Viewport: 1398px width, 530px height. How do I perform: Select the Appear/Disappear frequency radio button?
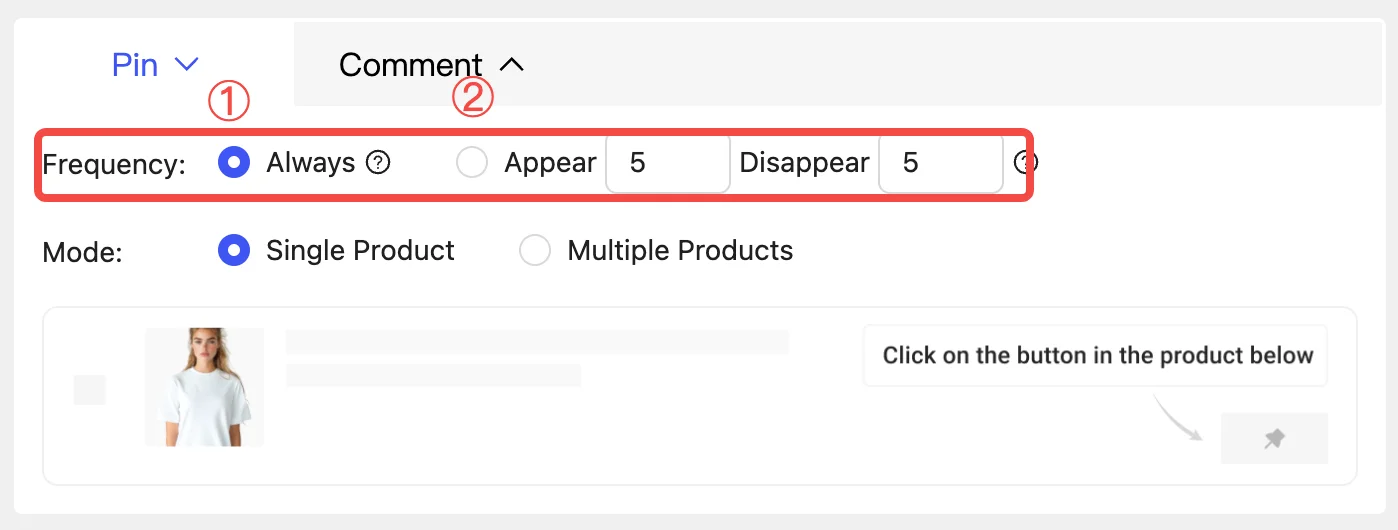pos(472,163)
